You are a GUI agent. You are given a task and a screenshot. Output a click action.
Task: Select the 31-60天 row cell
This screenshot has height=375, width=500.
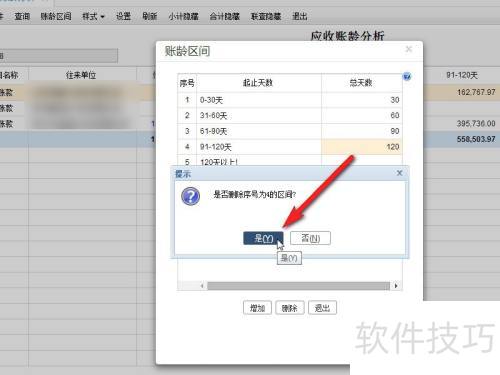pyautogui.click(x=259, y=116)
